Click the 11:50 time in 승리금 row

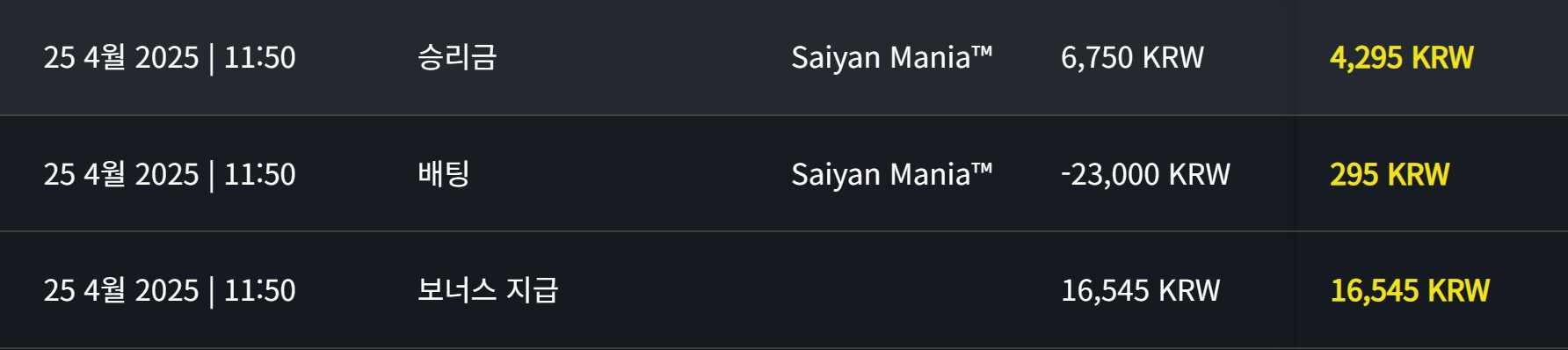click(x=259, y=58)
